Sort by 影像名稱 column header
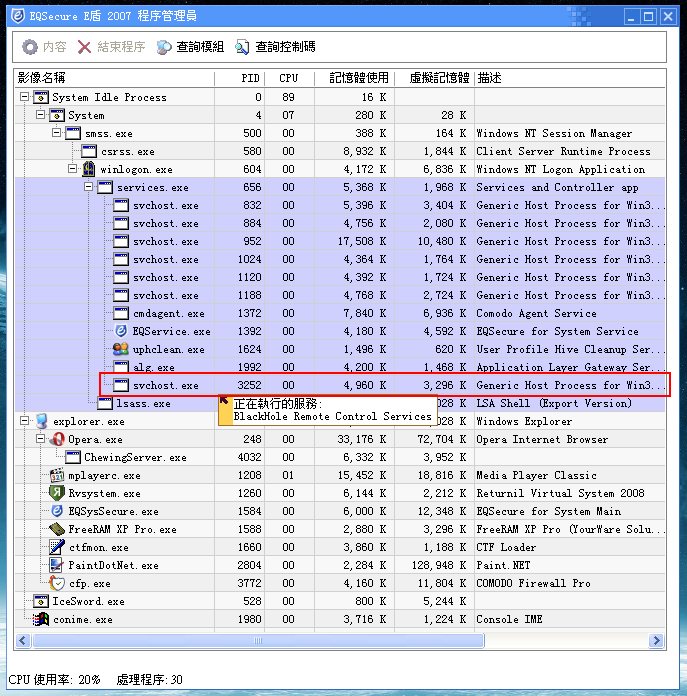The image size is (687, 696). tap(114, 78)
